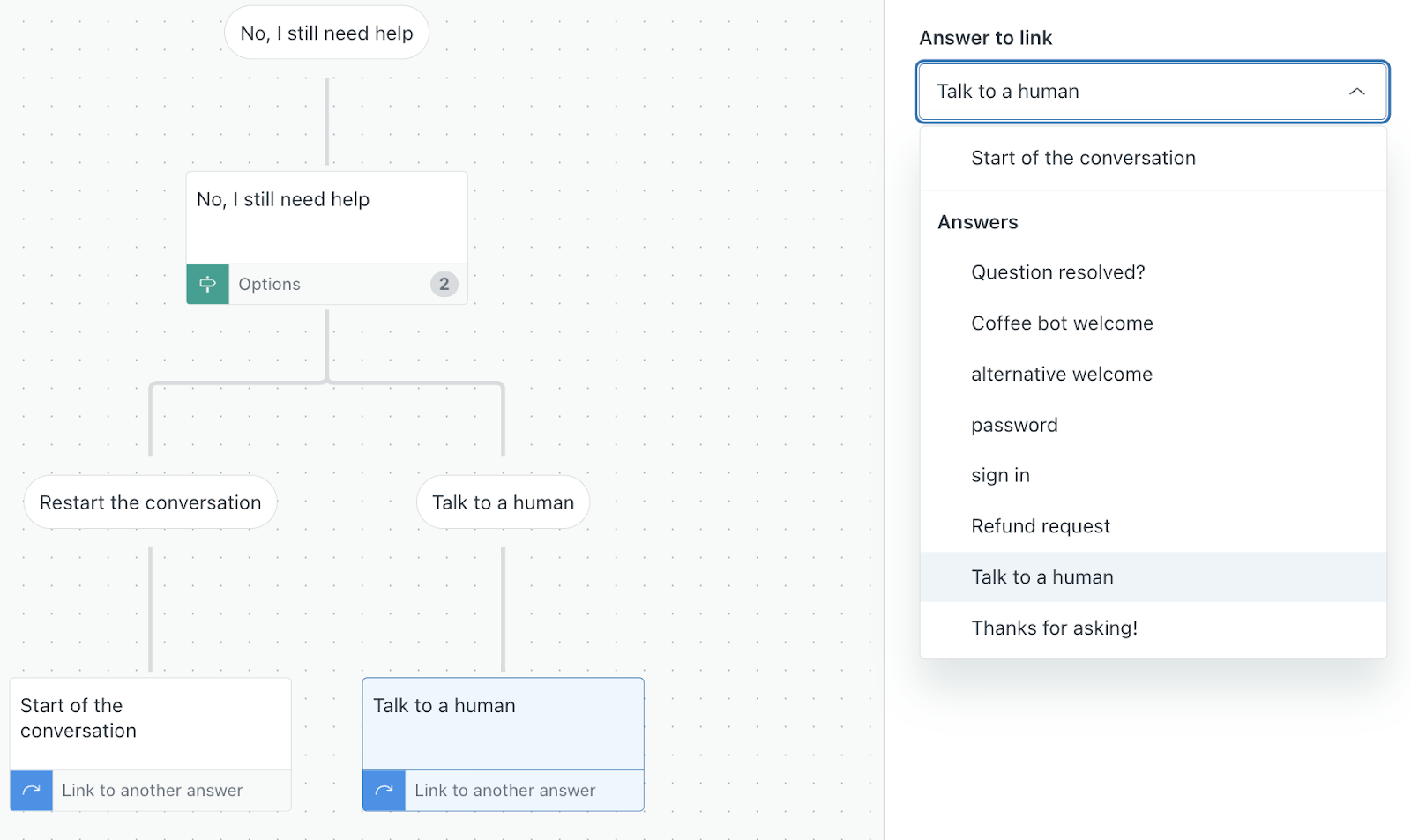Select highlighted Talk to a human option
The width and height of the screenshot is (1411, 840).
(x=1042, y=577)
